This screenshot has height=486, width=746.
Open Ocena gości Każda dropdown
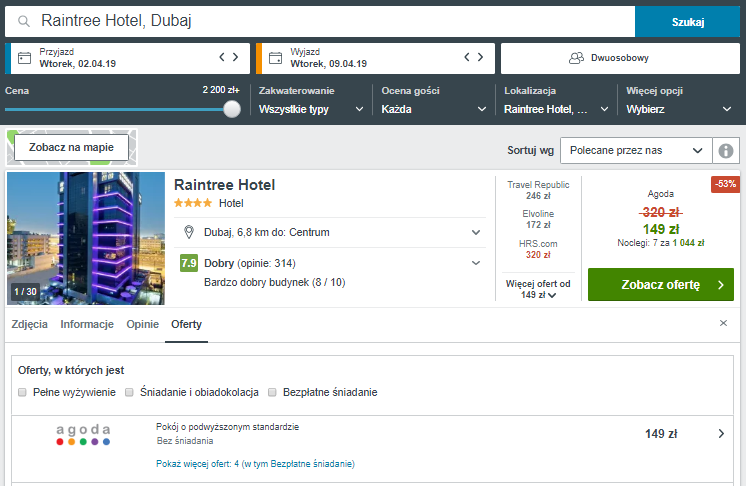click(433, 109)
